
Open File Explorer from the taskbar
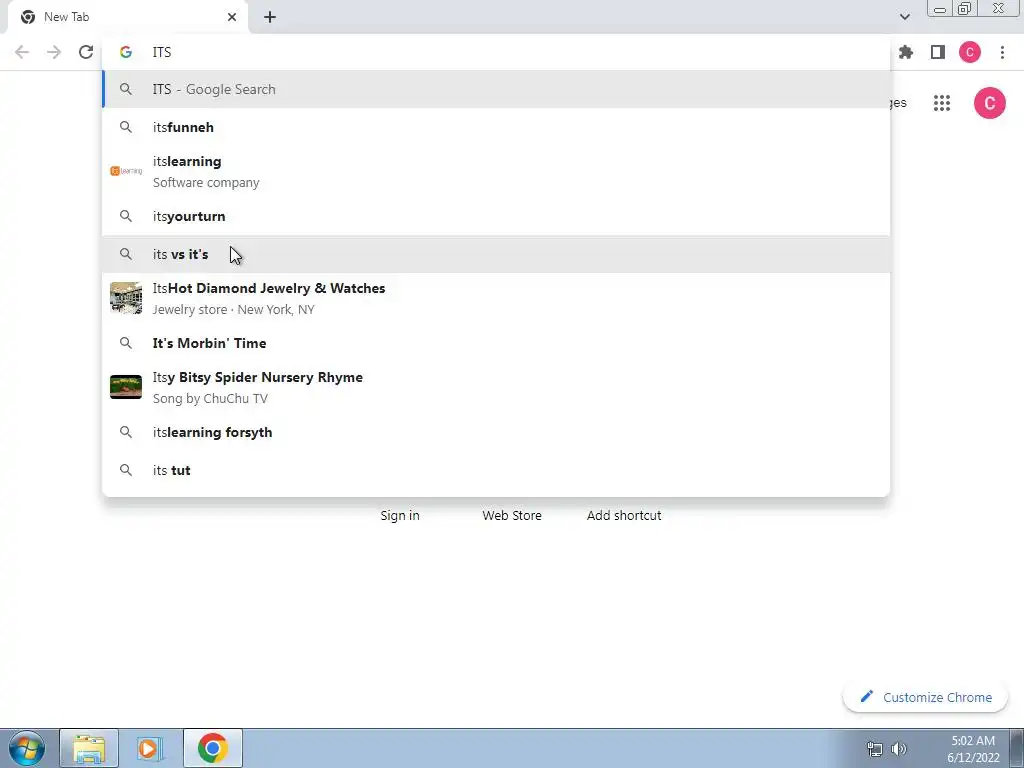89,748
